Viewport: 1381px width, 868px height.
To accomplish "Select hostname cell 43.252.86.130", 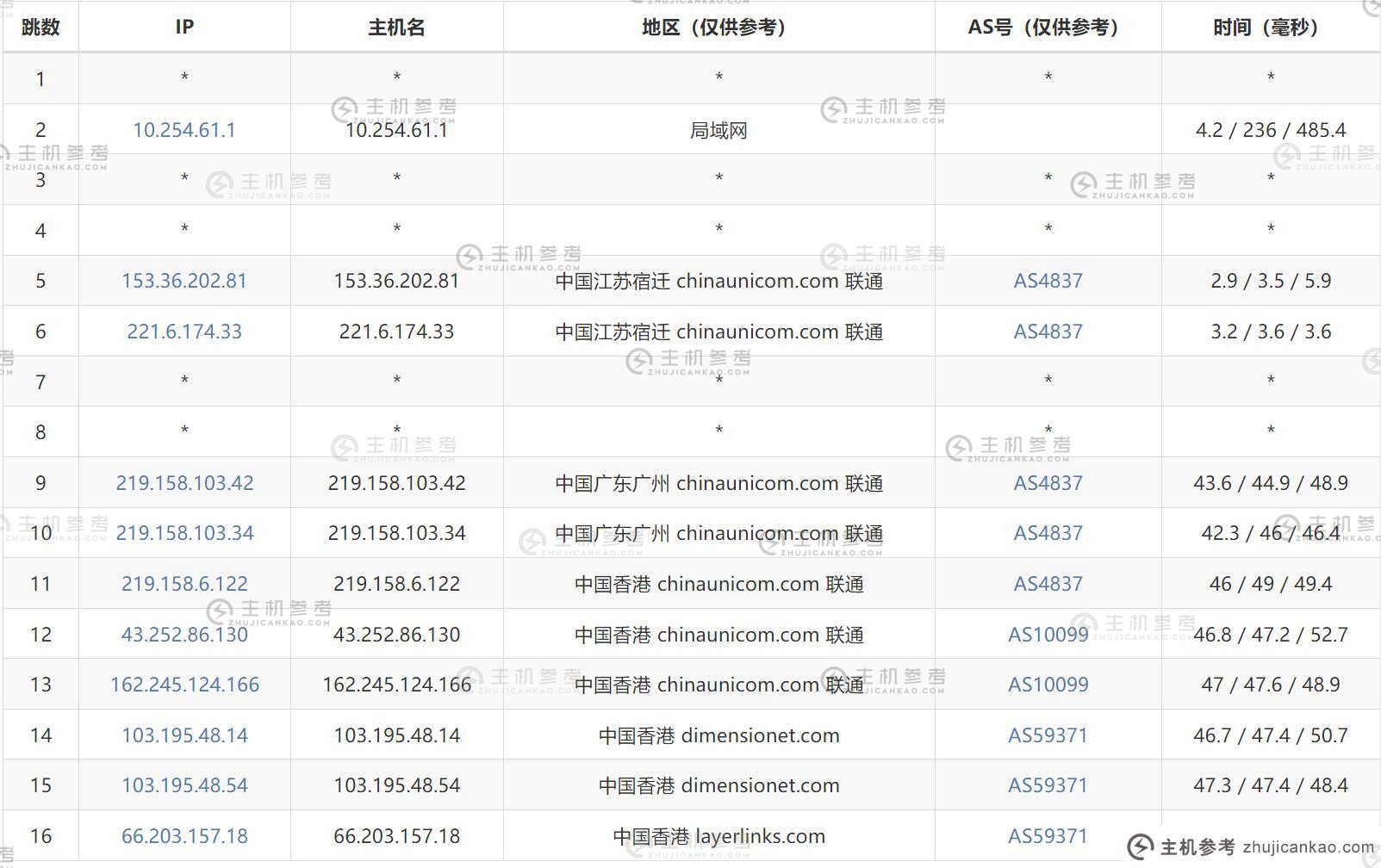I will (x=396, y=635).
